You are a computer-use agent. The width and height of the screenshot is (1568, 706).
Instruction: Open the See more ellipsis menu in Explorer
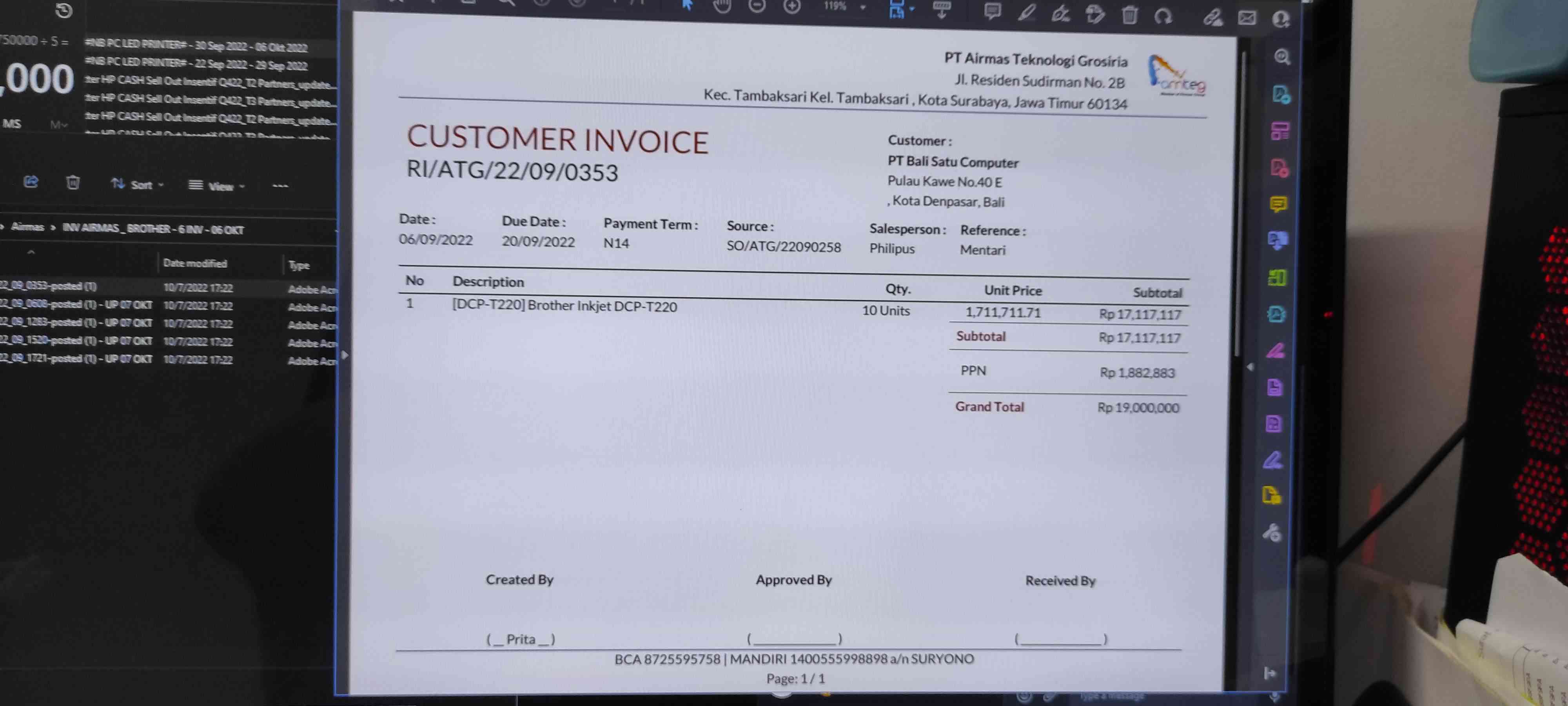click(280, 186)
